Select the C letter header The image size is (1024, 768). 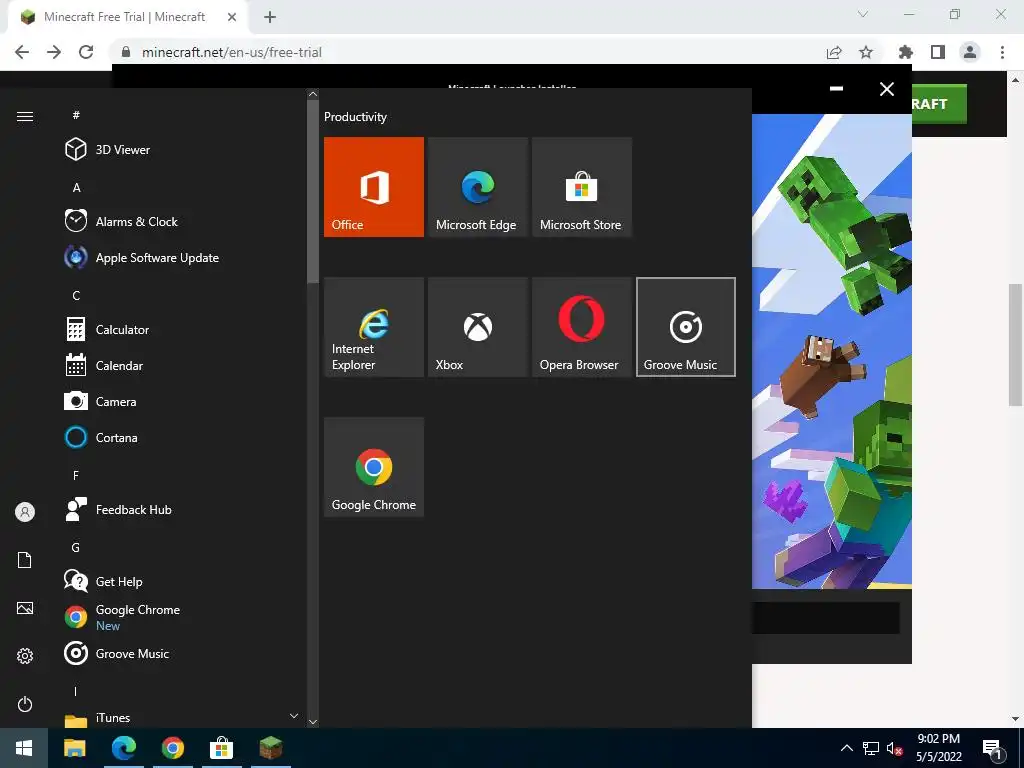tap(76, 295)
